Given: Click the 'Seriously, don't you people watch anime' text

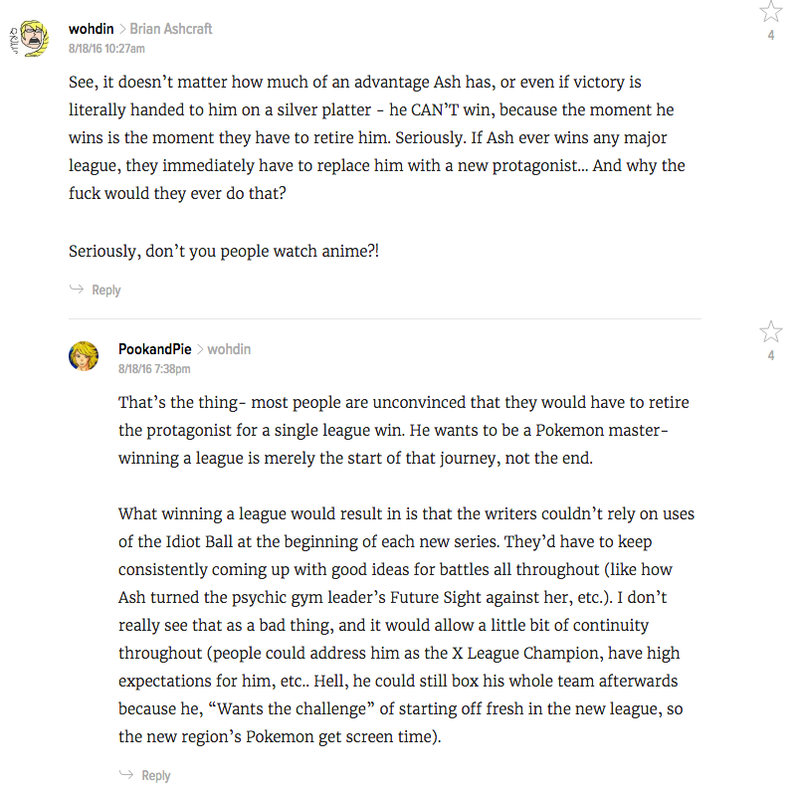Looking at the screenshot, I should point(223,251).
